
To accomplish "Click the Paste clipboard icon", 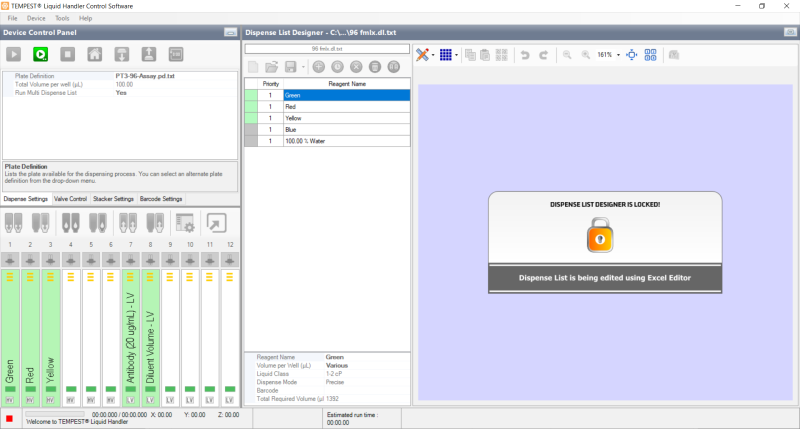I will (485, 55).
